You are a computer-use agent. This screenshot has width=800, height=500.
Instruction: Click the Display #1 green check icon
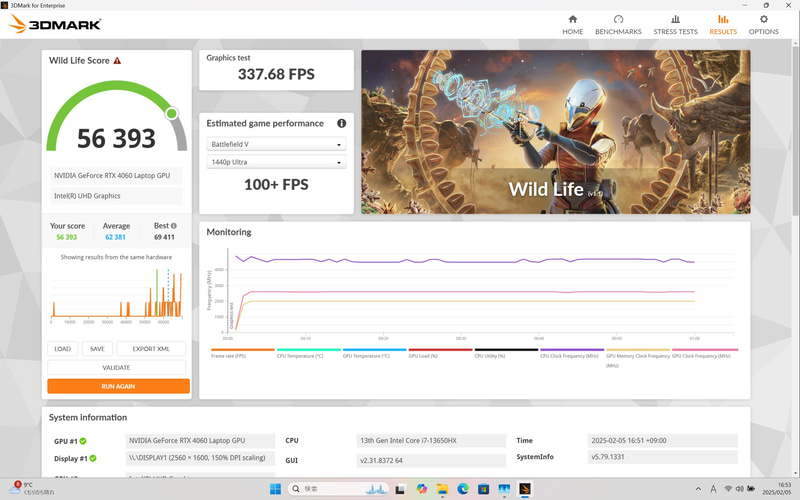click(93, 458)
